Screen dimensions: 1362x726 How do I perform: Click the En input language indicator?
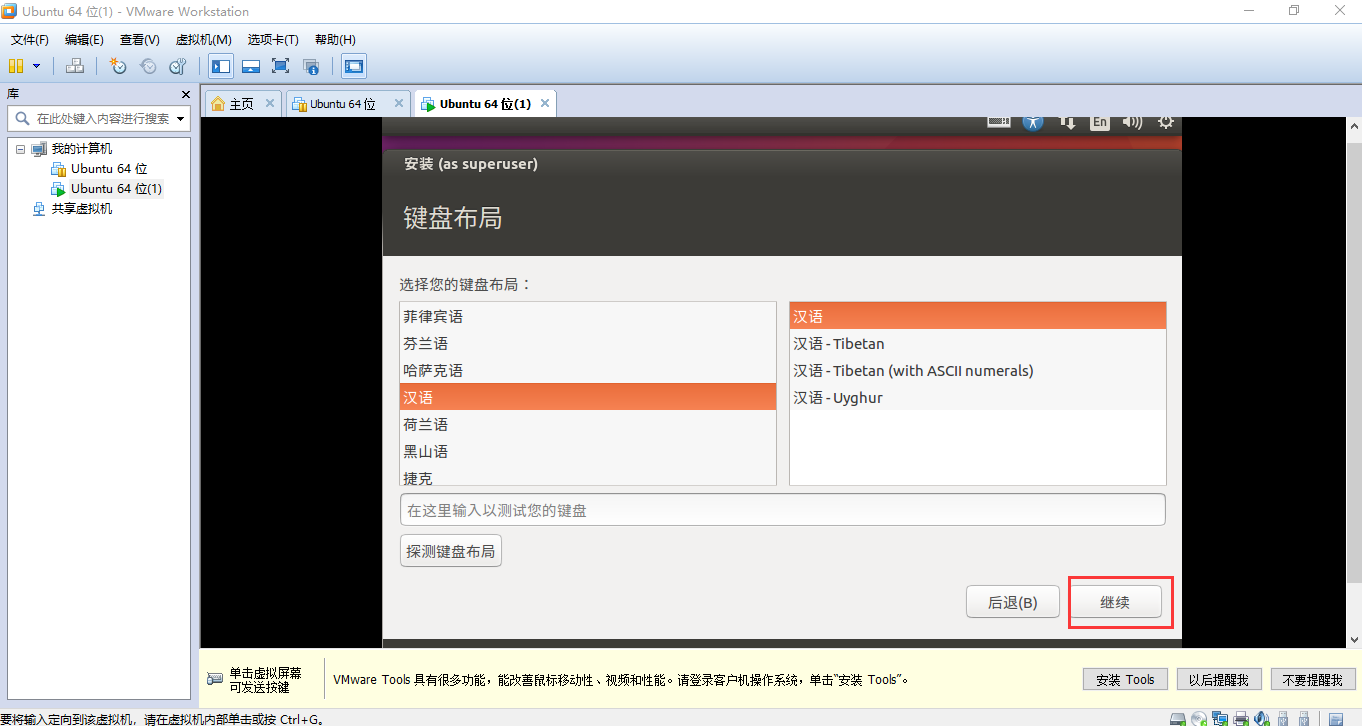1100,122
